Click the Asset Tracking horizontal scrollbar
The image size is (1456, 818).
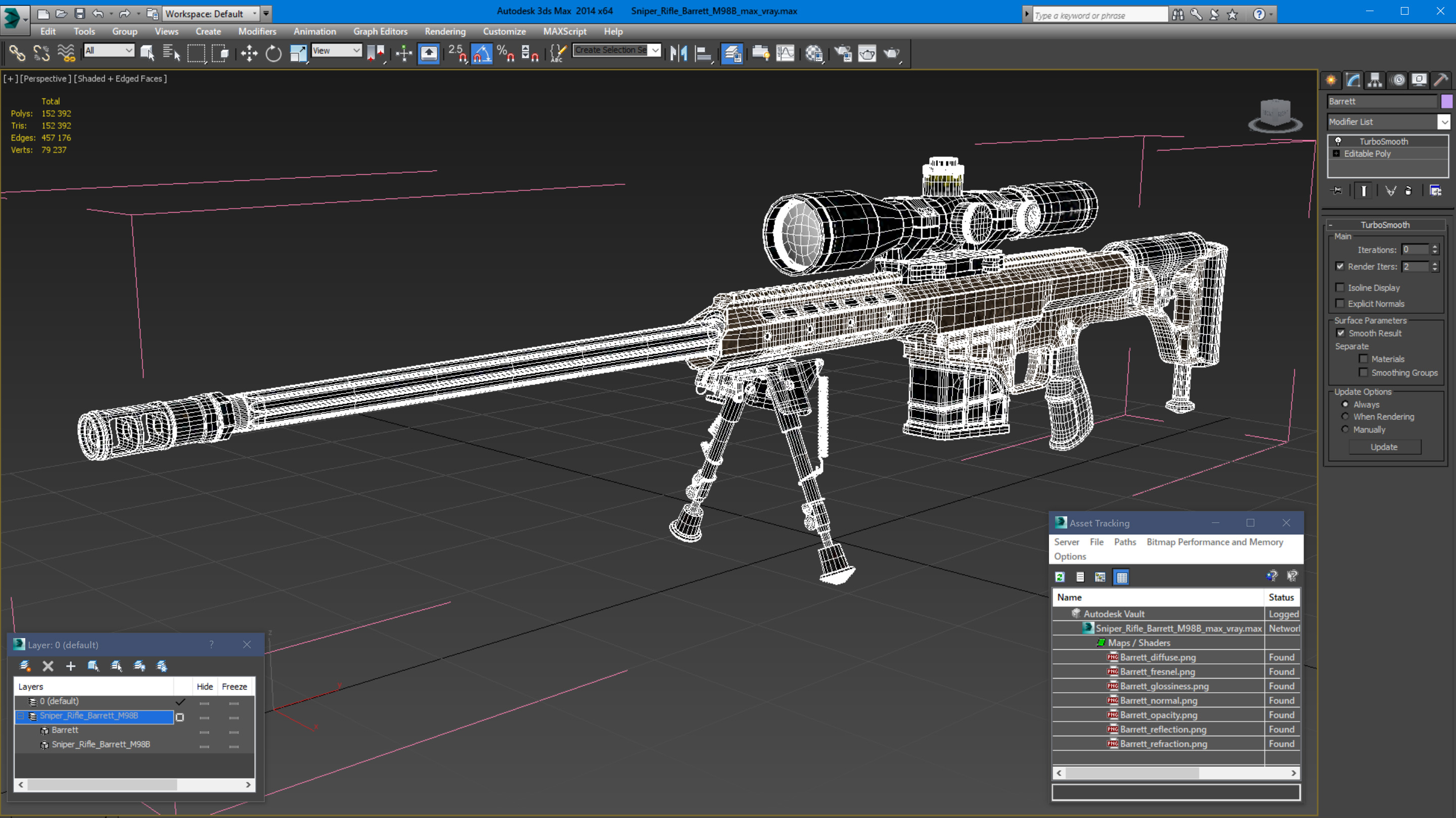click(1176, 773)
